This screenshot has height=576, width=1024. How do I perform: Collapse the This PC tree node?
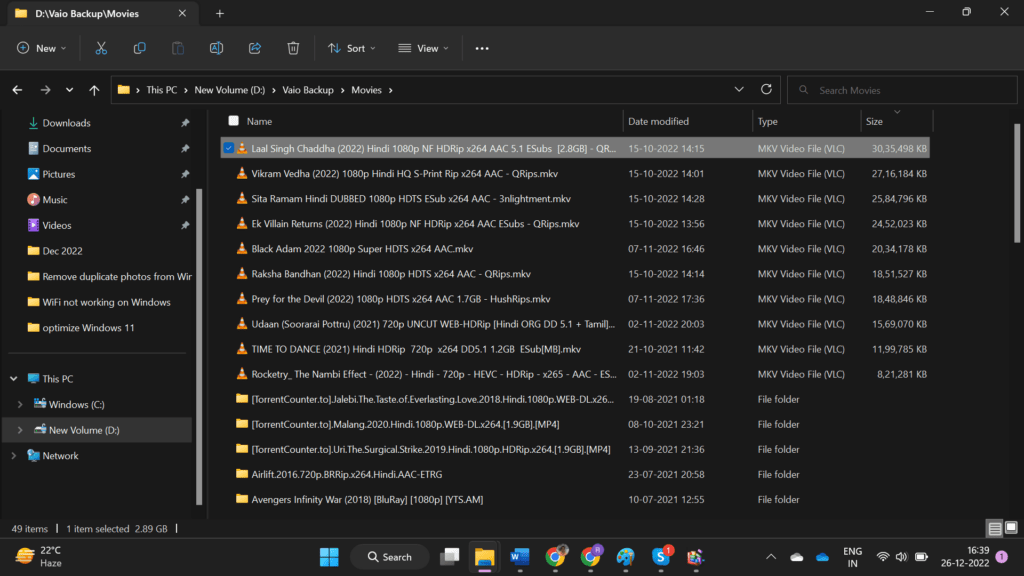[x=14, y=379]
